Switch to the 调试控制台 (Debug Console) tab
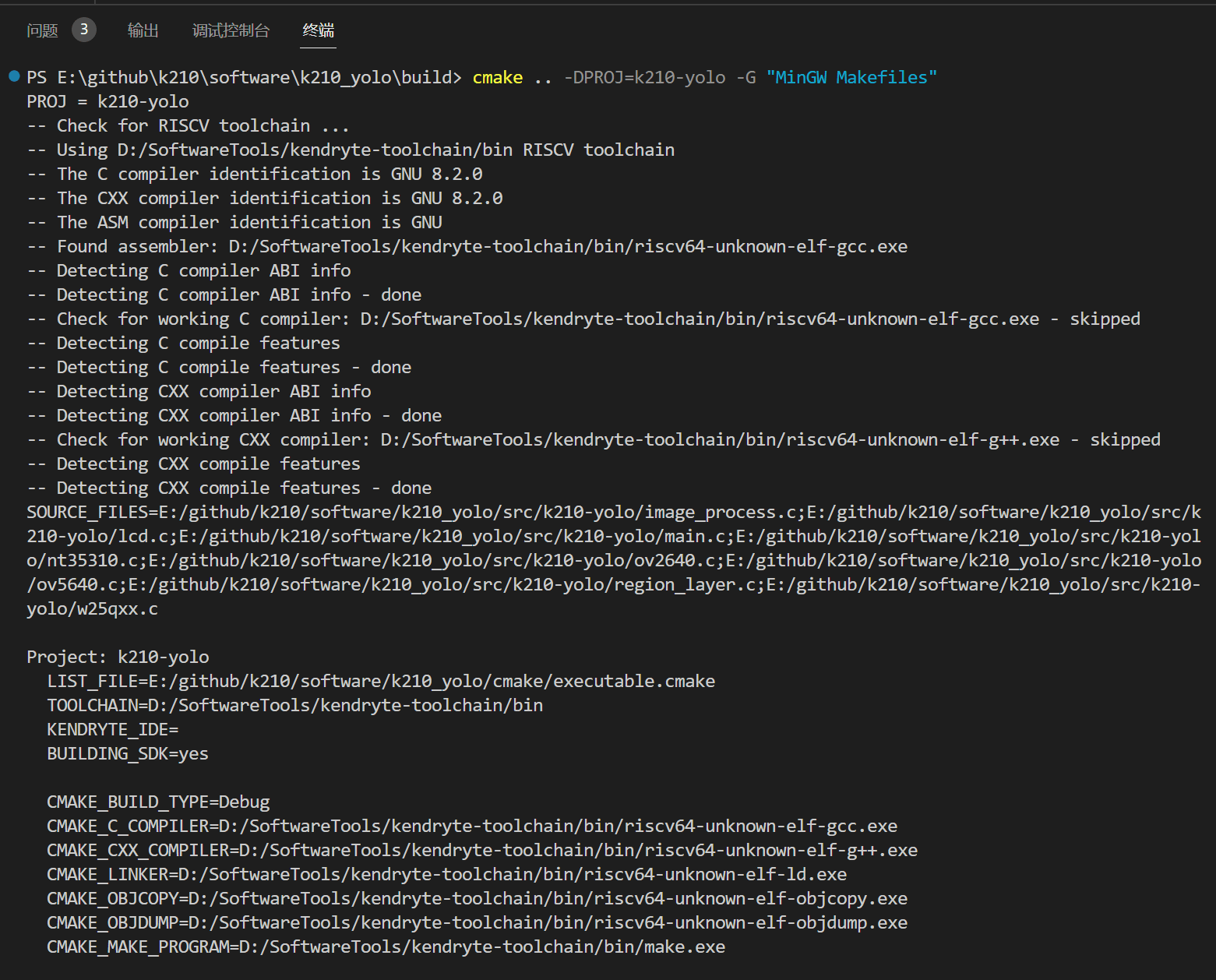The height and width of the screenshot is (980, 1216). (231, 30)
